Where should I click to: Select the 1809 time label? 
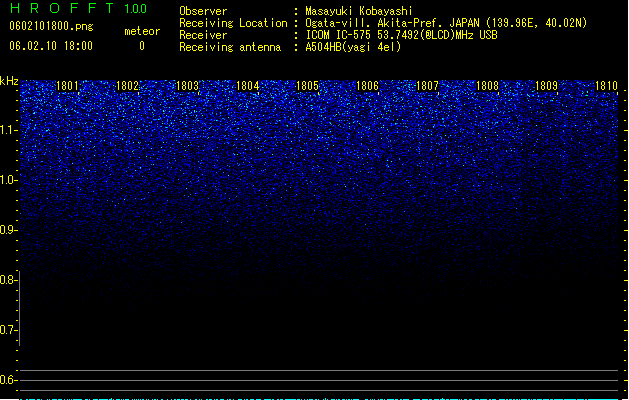click(547, 86)
